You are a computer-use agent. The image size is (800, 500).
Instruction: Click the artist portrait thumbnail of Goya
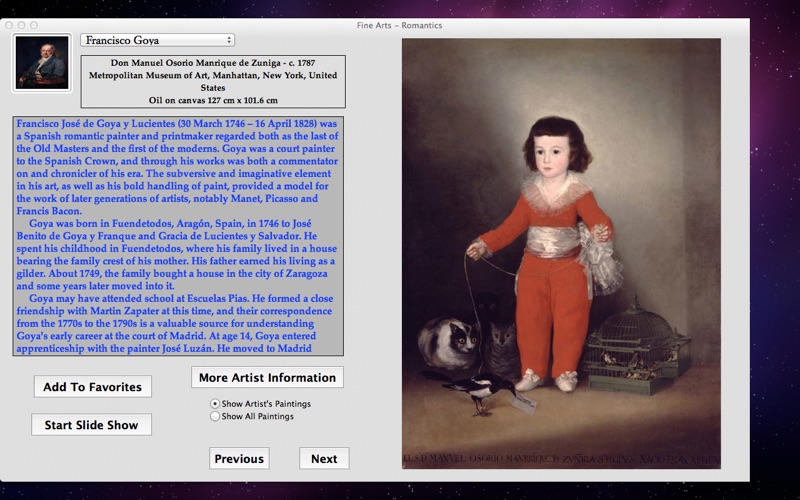click(42, 63)
